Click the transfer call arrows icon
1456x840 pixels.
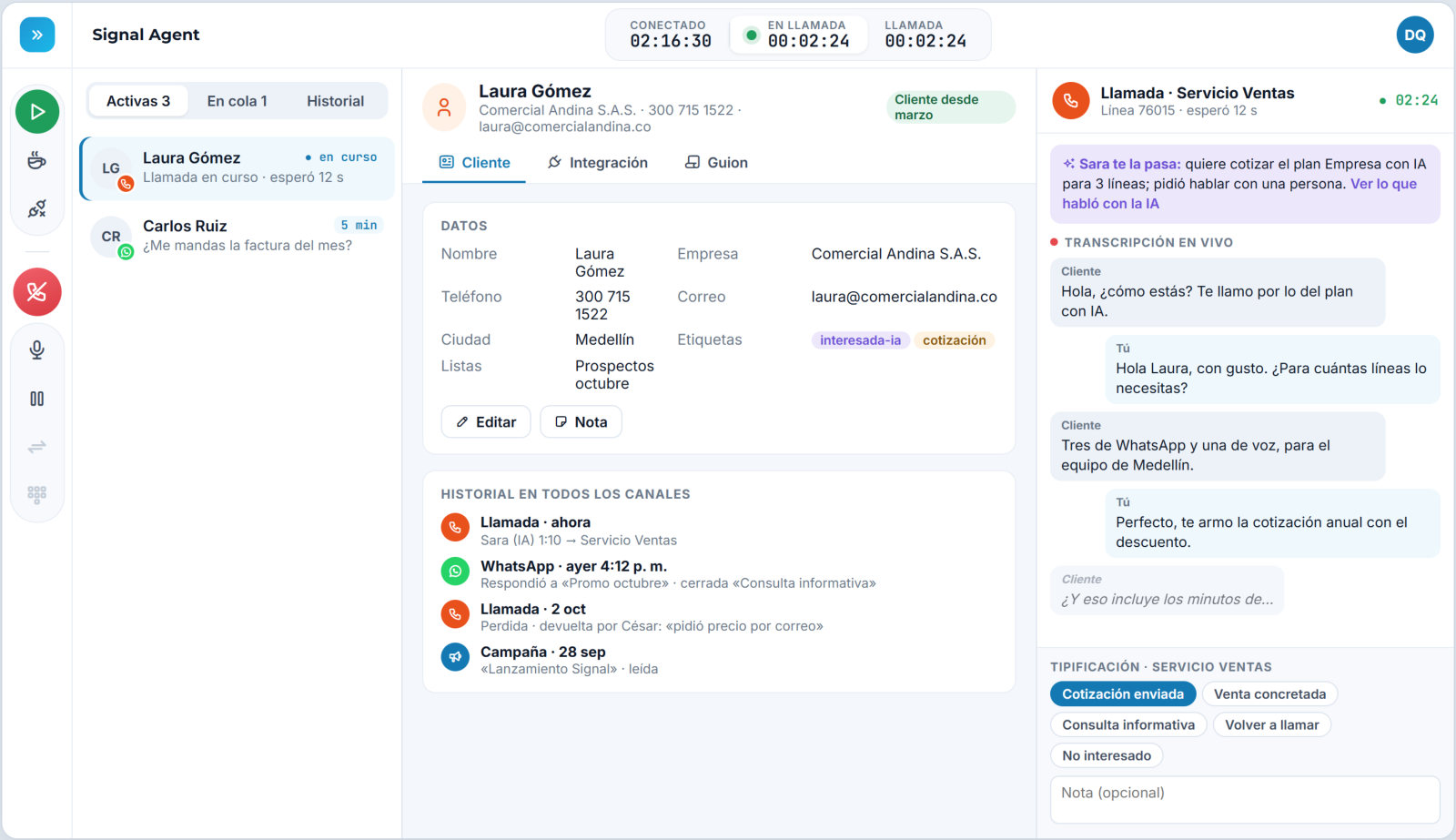pos(37,447)
